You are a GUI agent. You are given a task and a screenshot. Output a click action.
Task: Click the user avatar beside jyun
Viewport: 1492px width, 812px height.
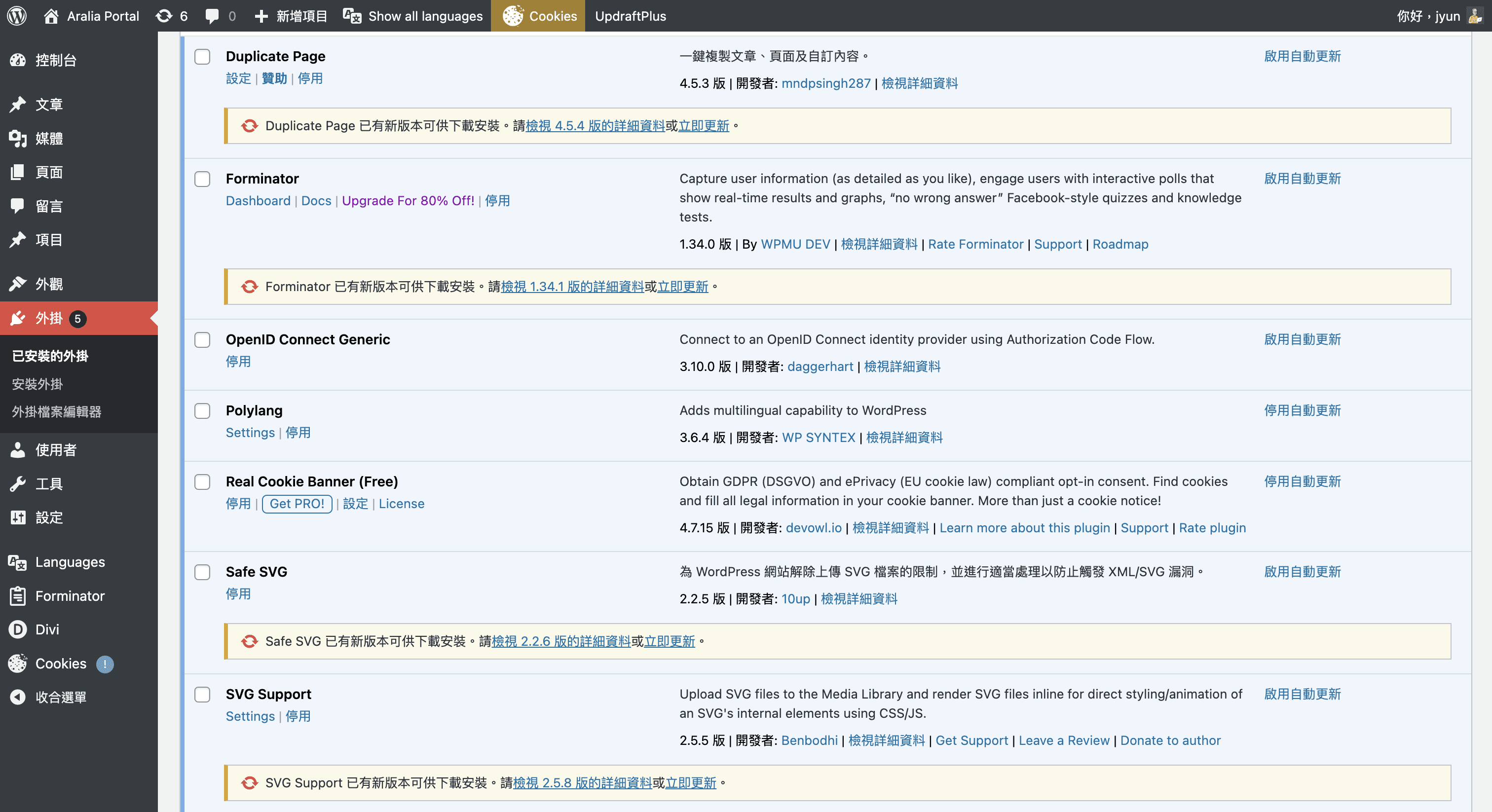click(x=1475, y=16)
